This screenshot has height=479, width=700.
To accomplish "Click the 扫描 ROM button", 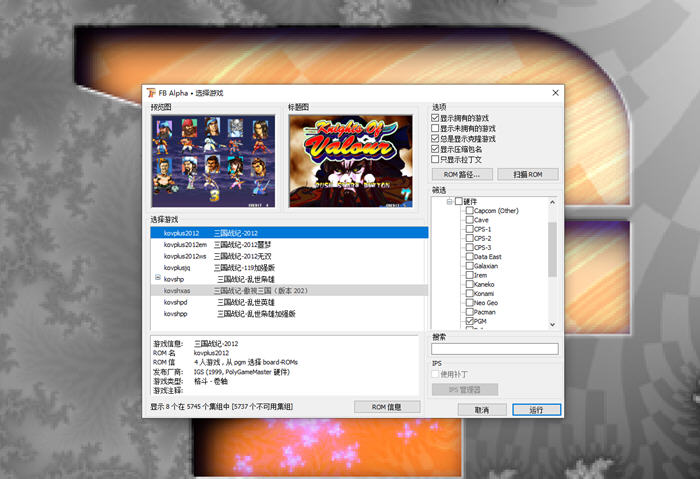I will pyautogui.click(x=528, y=174).
